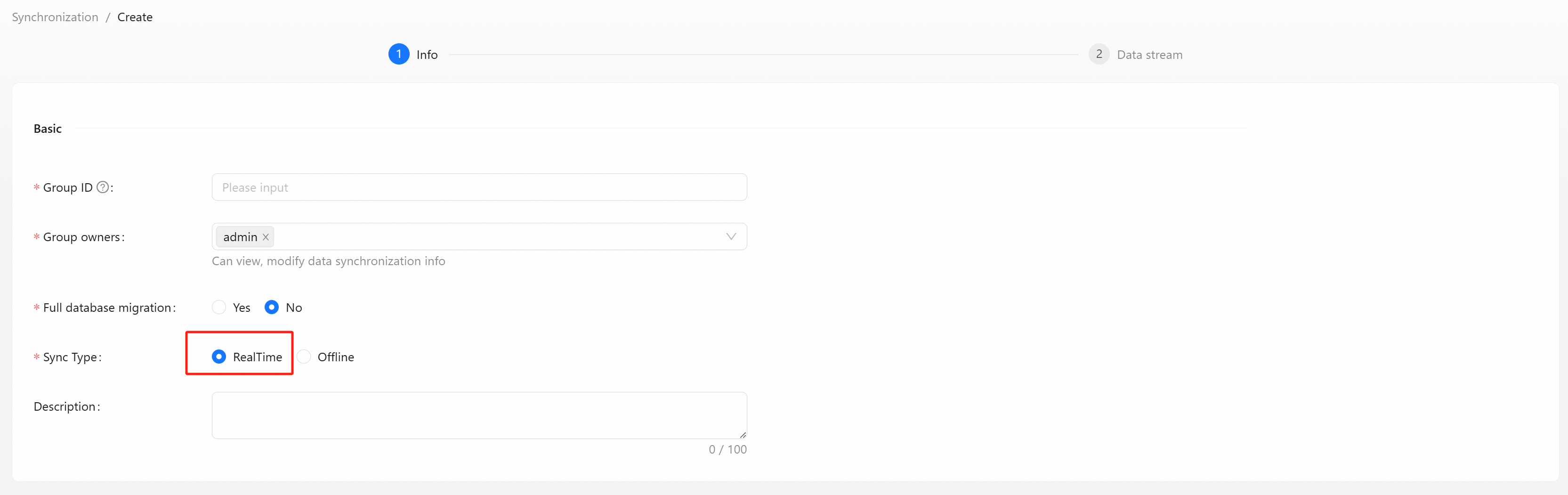This screenshot has height=495, width=1568.
Task: Click the step 1 Info circle icon
Action: tap(399, 54)
